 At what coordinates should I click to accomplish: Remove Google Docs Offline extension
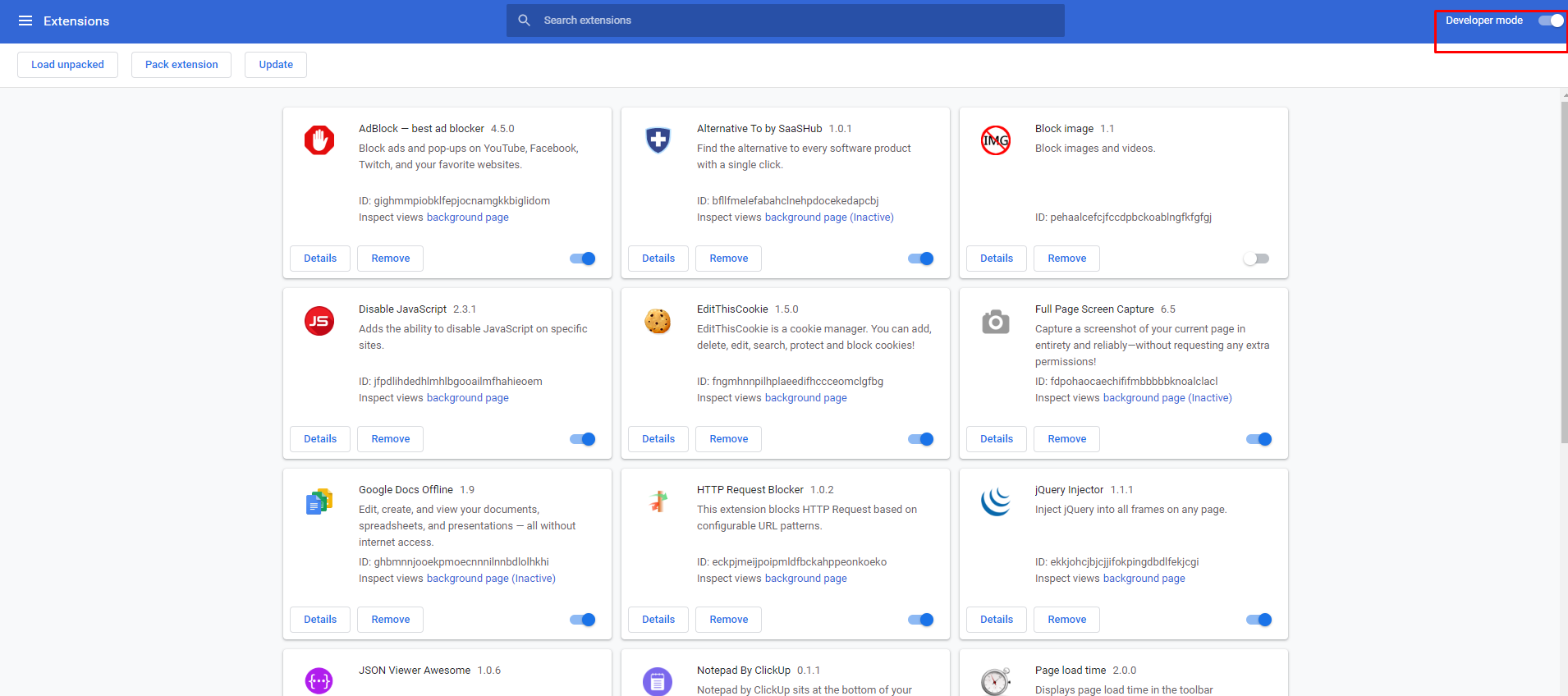pyautogui.click(x=391, y=620)
